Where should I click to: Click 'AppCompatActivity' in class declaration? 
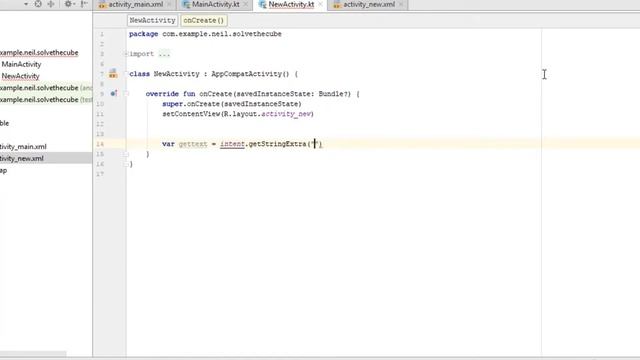tap(246, 74)
